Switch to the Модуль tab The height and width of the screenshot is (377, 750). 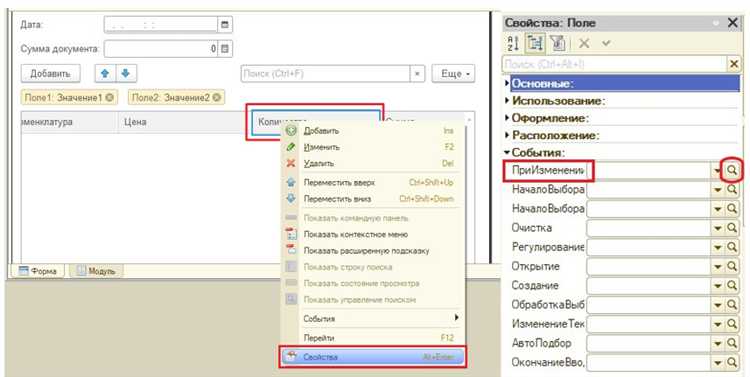[x=96, y=271]
